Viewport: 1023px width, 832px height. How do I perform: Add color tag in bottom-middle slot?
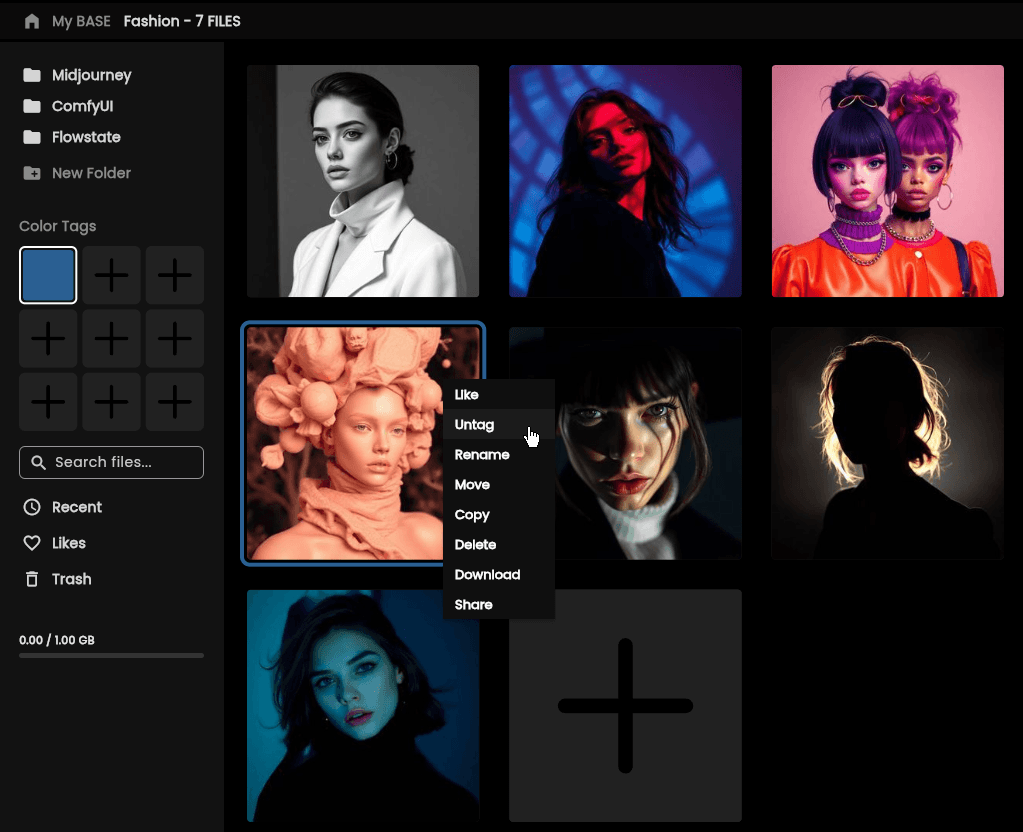112,401
